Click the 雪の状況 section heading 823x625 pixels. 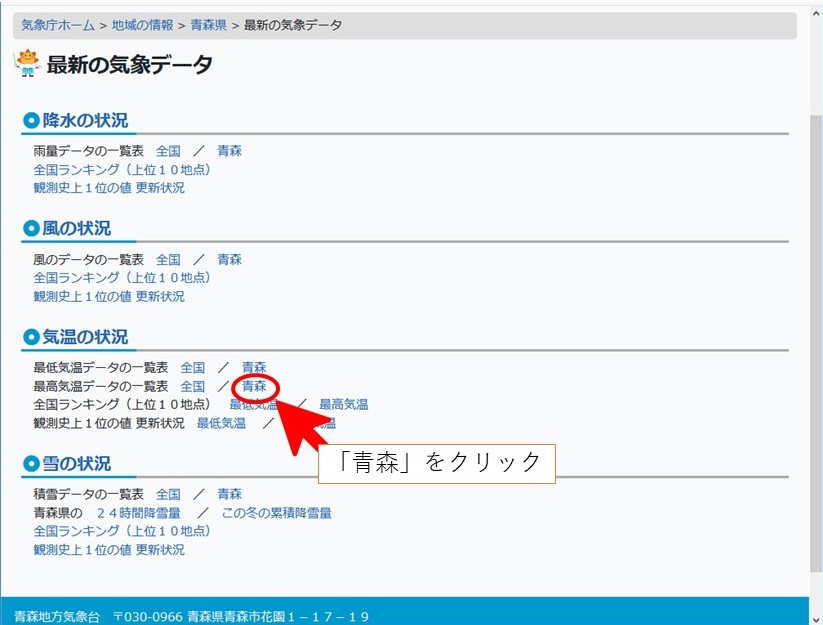pyautogui.click(x=77, y=464)
